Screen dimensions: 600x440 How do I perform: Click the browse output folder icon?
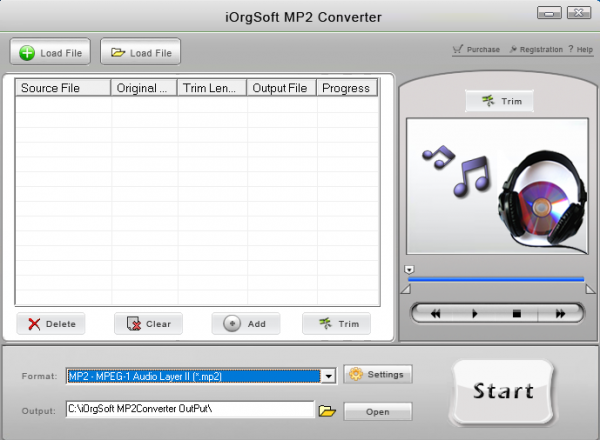pos(327,411)
